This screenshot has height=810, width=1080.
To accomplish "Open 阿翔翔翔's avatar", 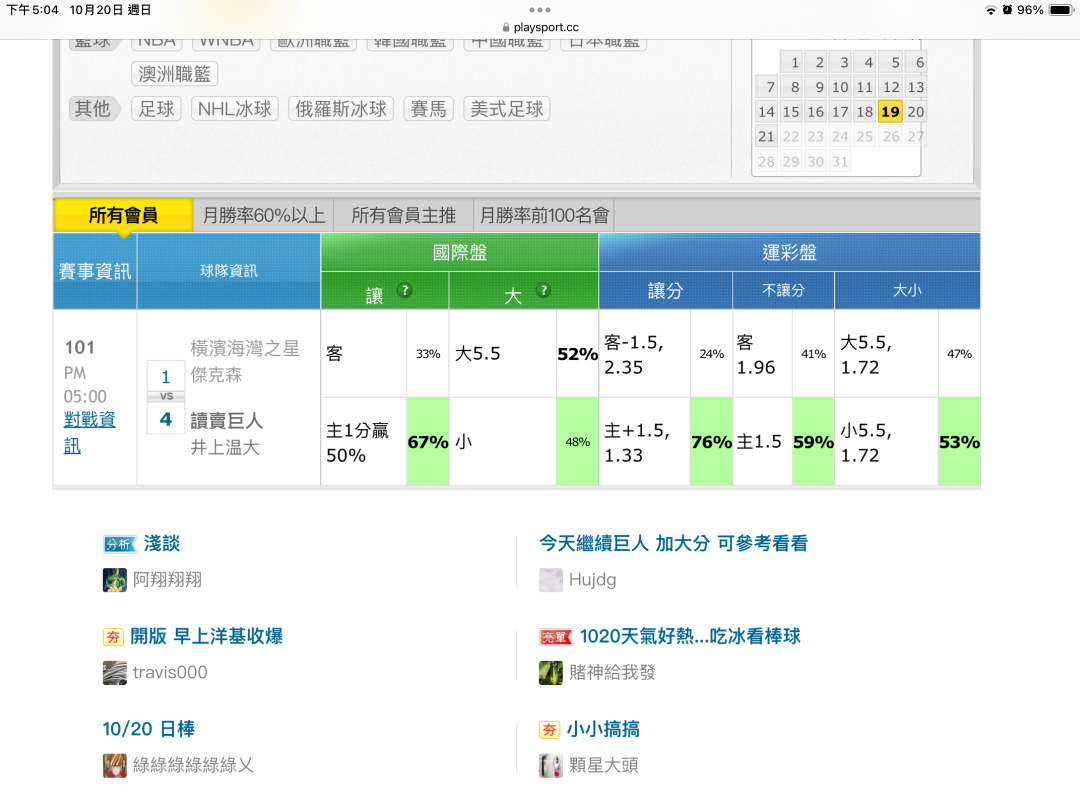I will 114,580.
